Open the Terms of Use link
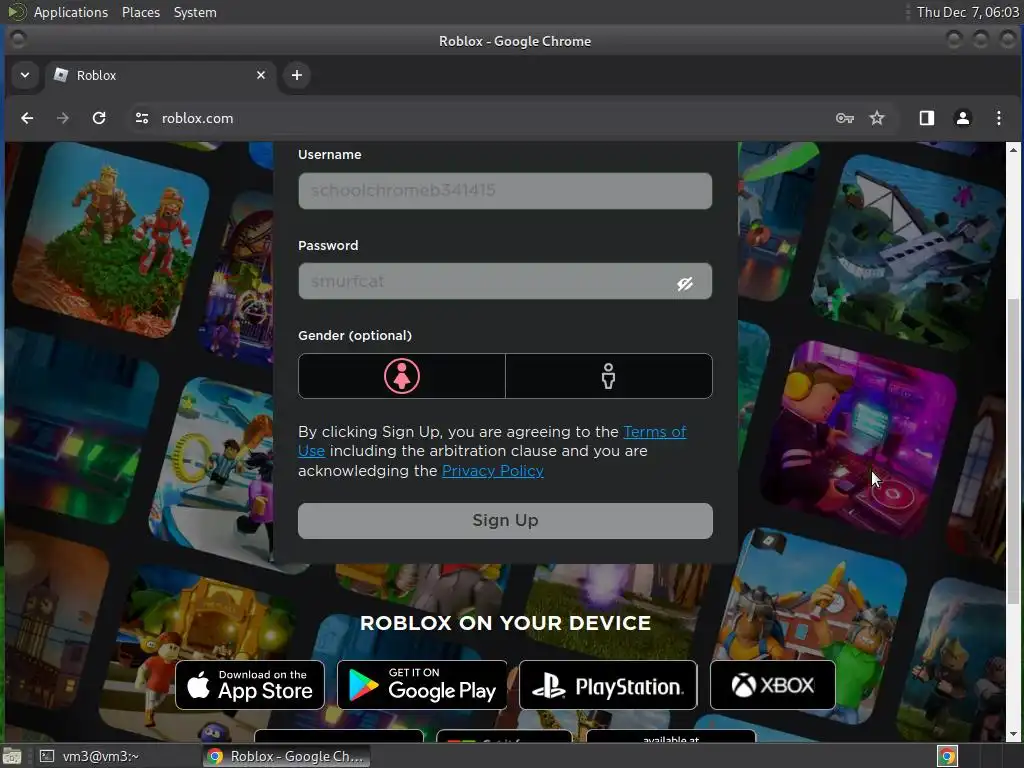The height and width of the screenshot is (768, 1024). tap(654, 432)
